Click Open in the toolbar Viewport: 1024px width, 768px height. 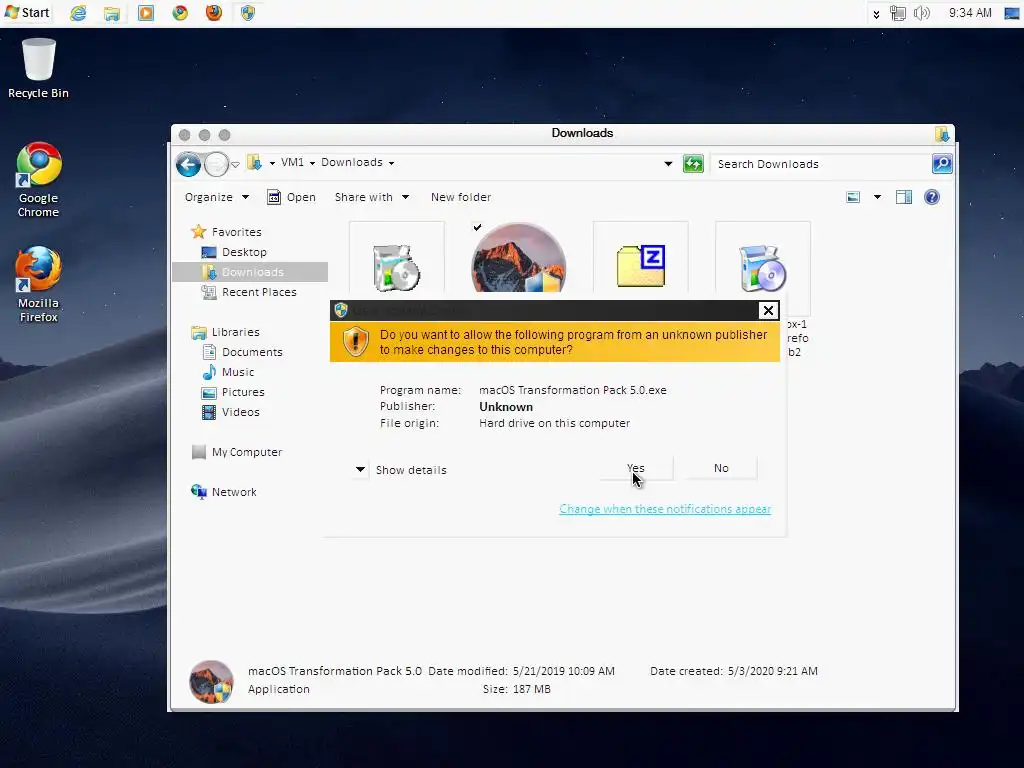[x=291, y=197]
